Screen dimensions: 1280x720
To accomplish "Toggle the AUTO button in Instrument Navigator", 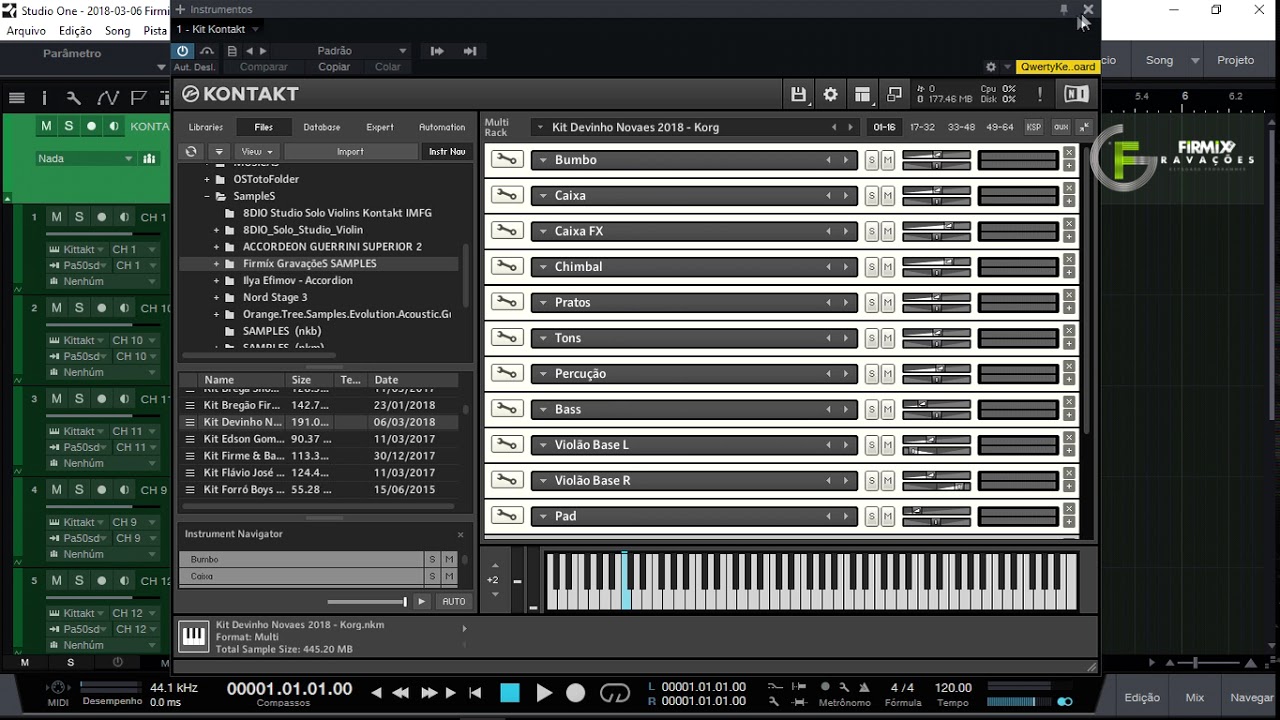I will [454, 601].
